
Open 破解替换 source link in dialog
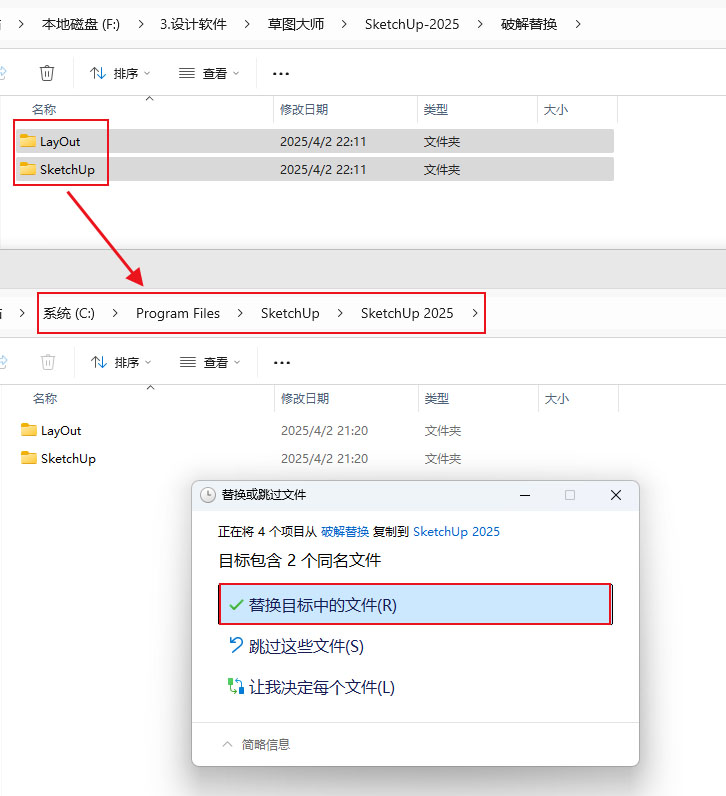tap(345, 532)
